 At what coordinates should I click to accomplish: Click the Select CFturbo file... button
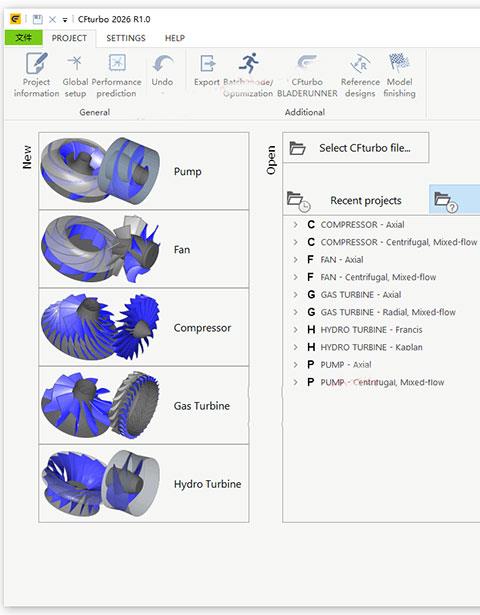coord(356,148)
